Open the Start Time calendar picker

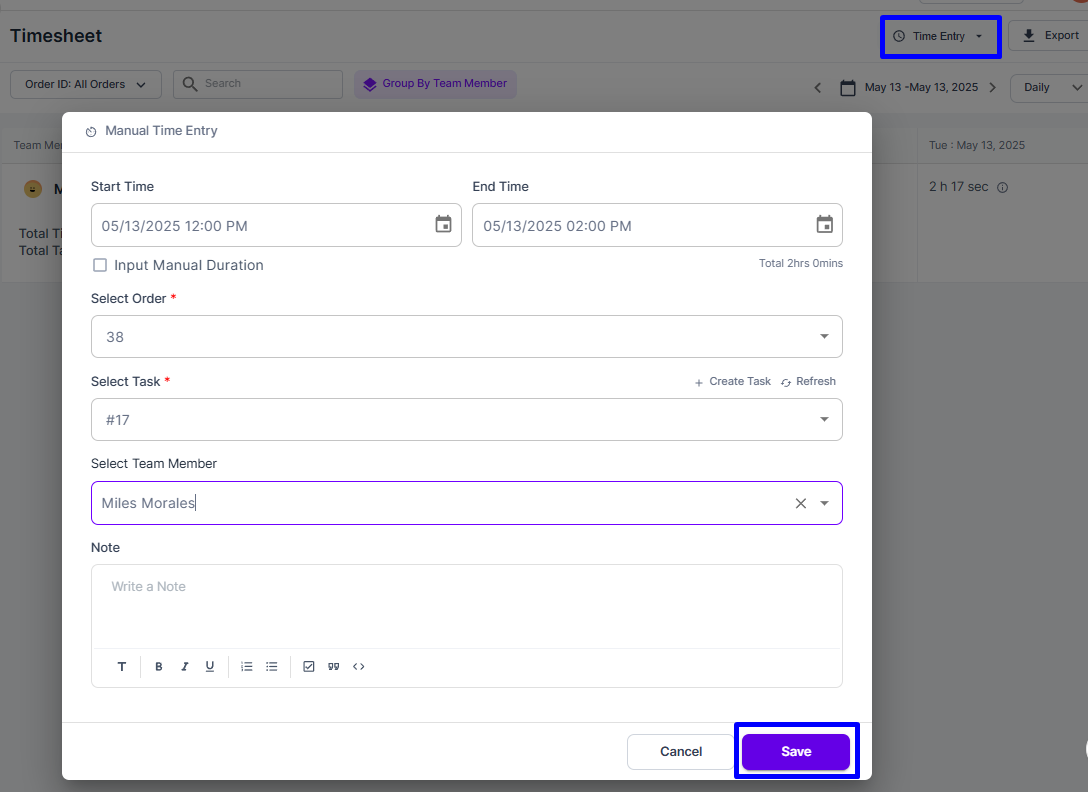pos(443,225)
